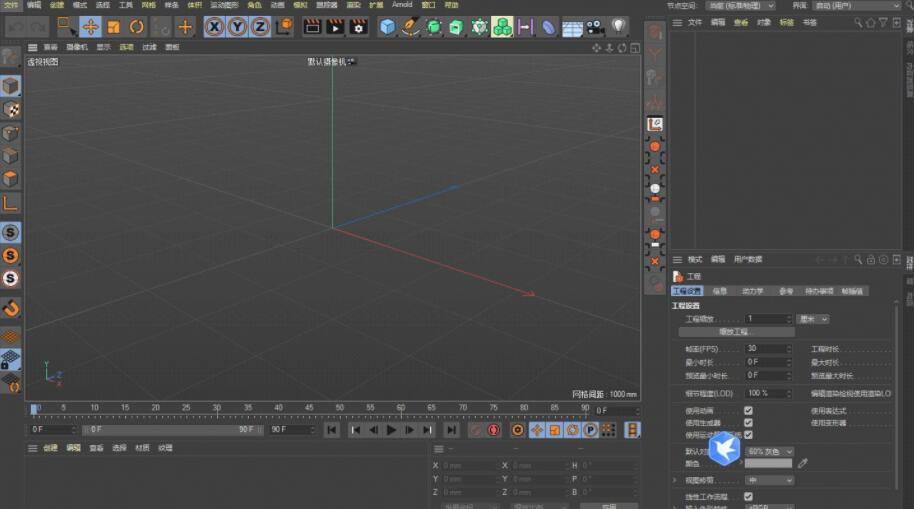The height and width of the screenshot is (509, 914).
Task: Toggle the X axis lock
Action: tap(215, 27)
